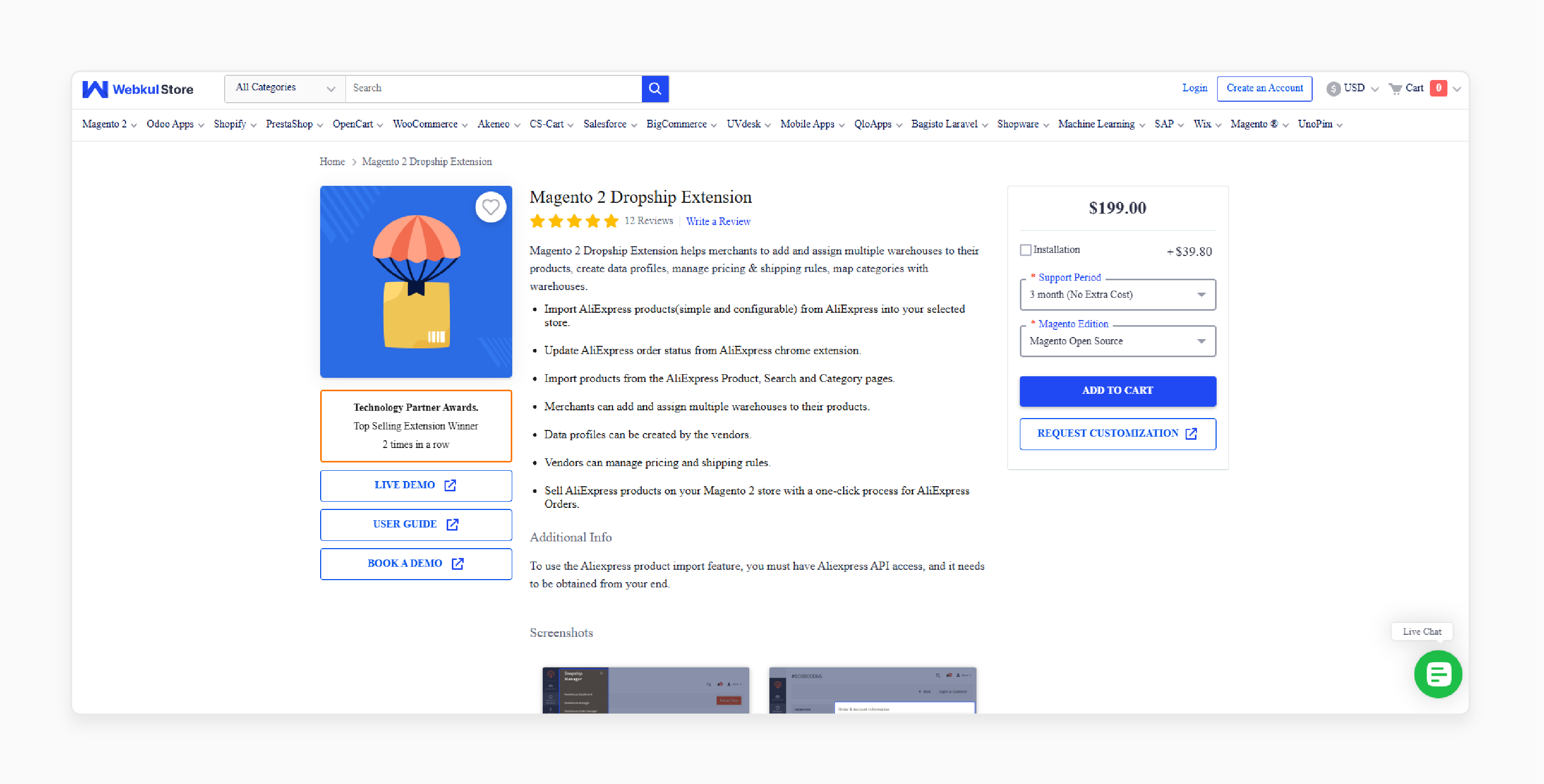
Task: Click the Magento 2 Dropship Extension breadcrumb
Action: [x=426, y=162]
